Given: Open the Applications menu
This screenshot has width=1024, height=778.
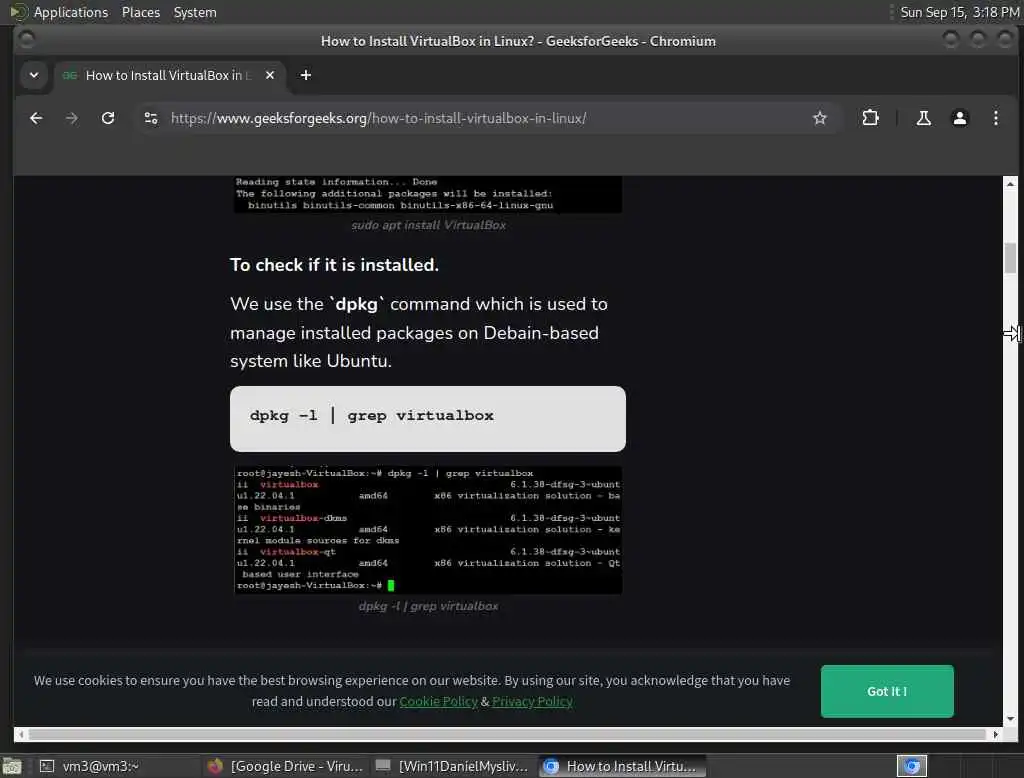Looking at the screenshot, I should 71,12.
